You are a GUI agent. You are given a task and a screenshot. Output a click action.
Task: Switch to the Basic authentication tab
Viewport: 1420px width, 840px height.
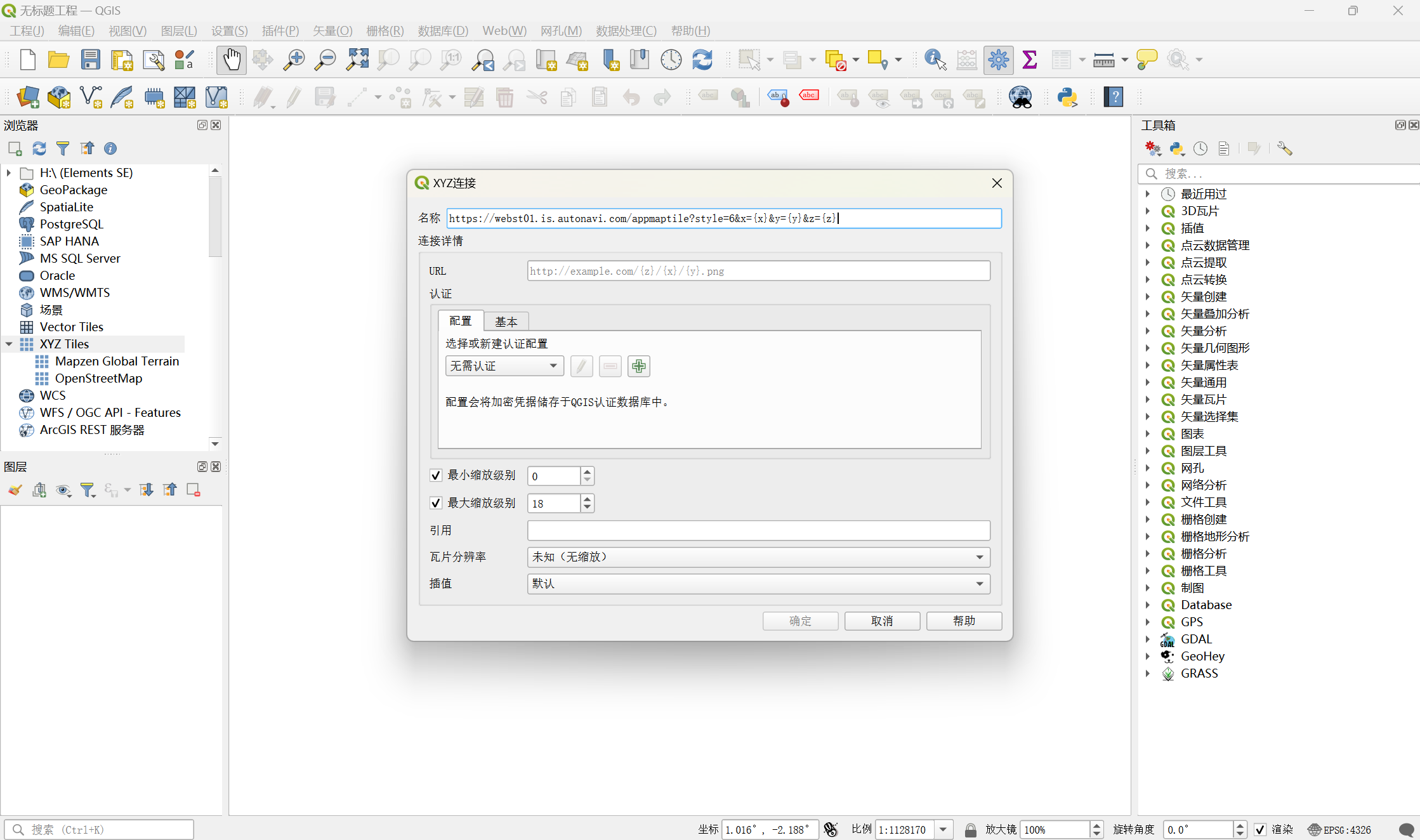tap(506, 322)
